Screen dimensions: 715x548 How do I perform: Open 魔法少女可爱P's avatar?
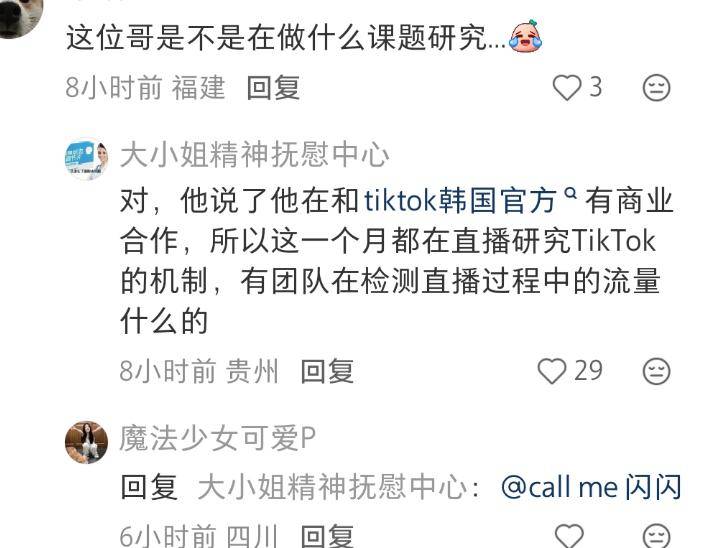87,442
